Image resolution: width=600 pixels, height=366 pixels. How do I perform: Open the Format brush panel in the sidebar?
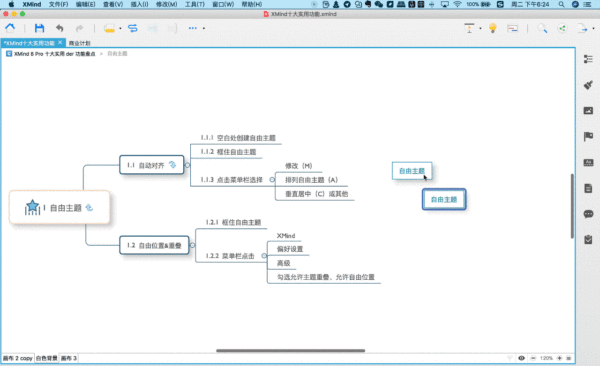click(588, 85)
